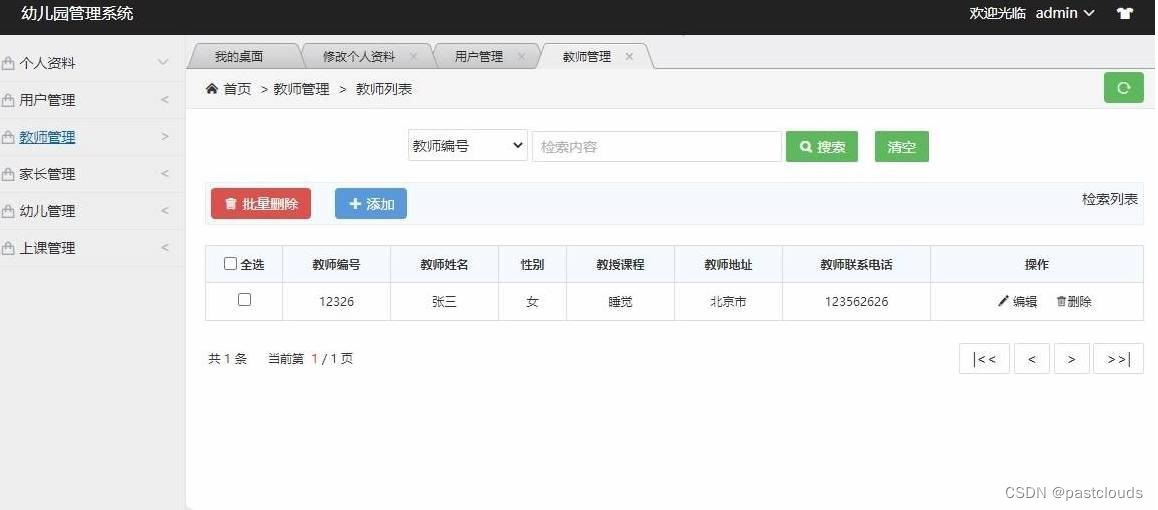Select the 教师管理 tab

tap(587, 56)
